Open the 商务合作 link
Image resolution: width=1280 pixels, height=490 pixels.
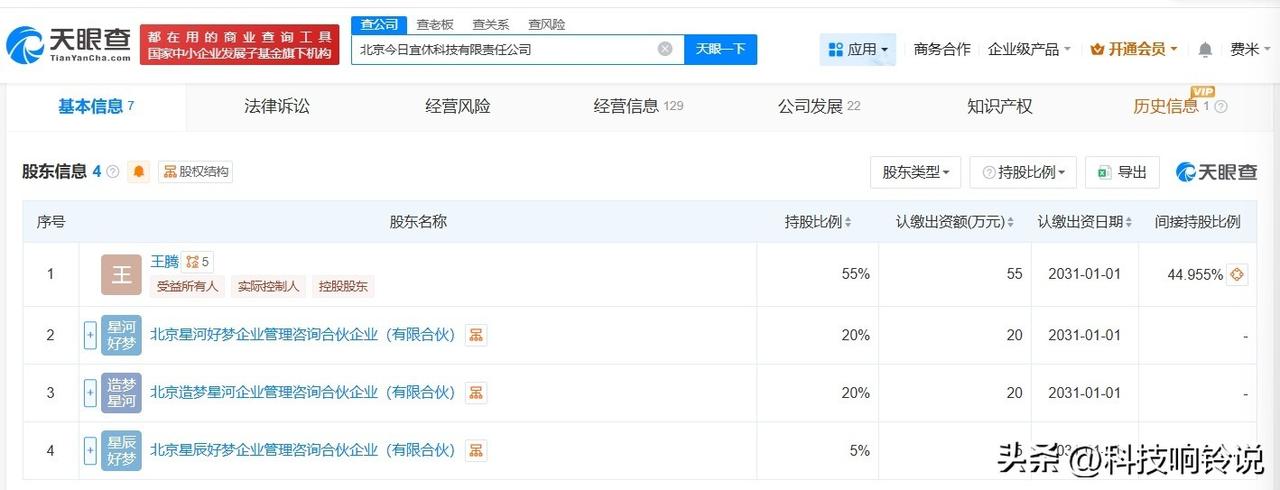pos(942,49)
